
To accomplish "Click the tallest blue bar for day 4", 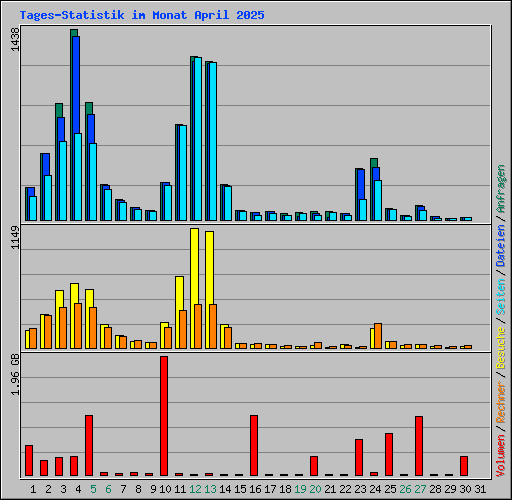I will [76, 85].
